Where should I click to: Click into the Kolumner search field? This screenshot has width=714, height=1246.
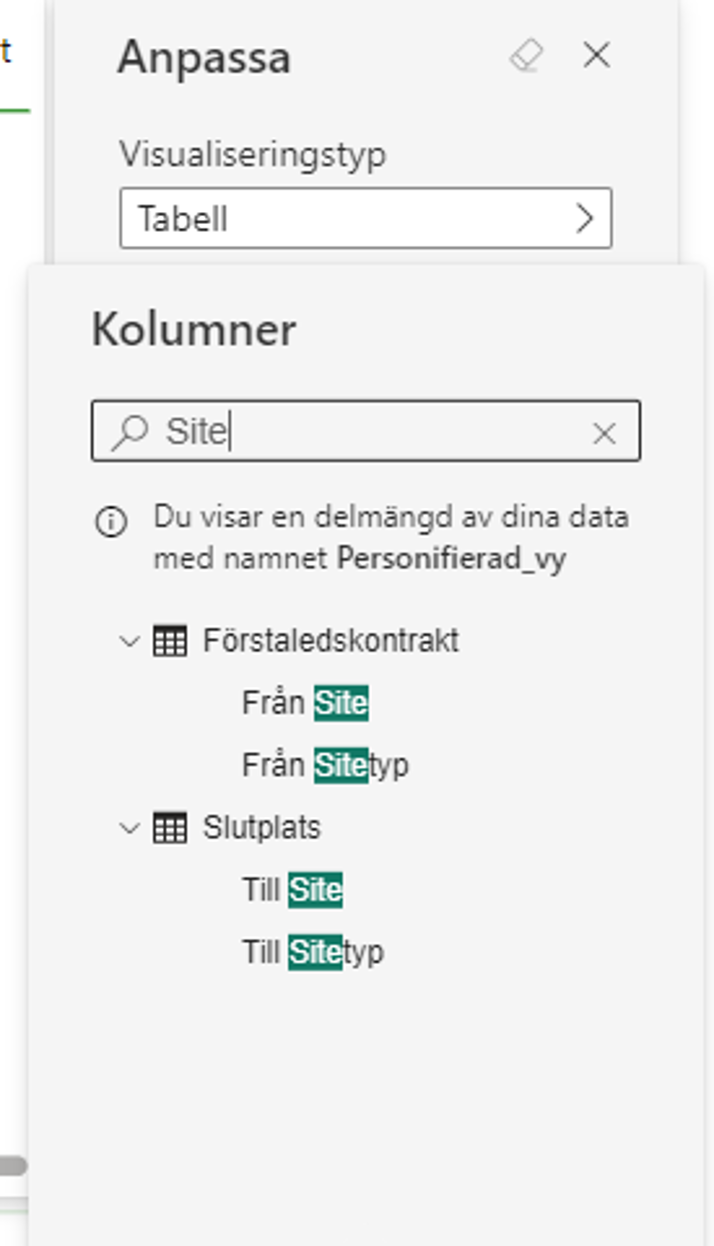pyautogui.click(x=366, y=431)
